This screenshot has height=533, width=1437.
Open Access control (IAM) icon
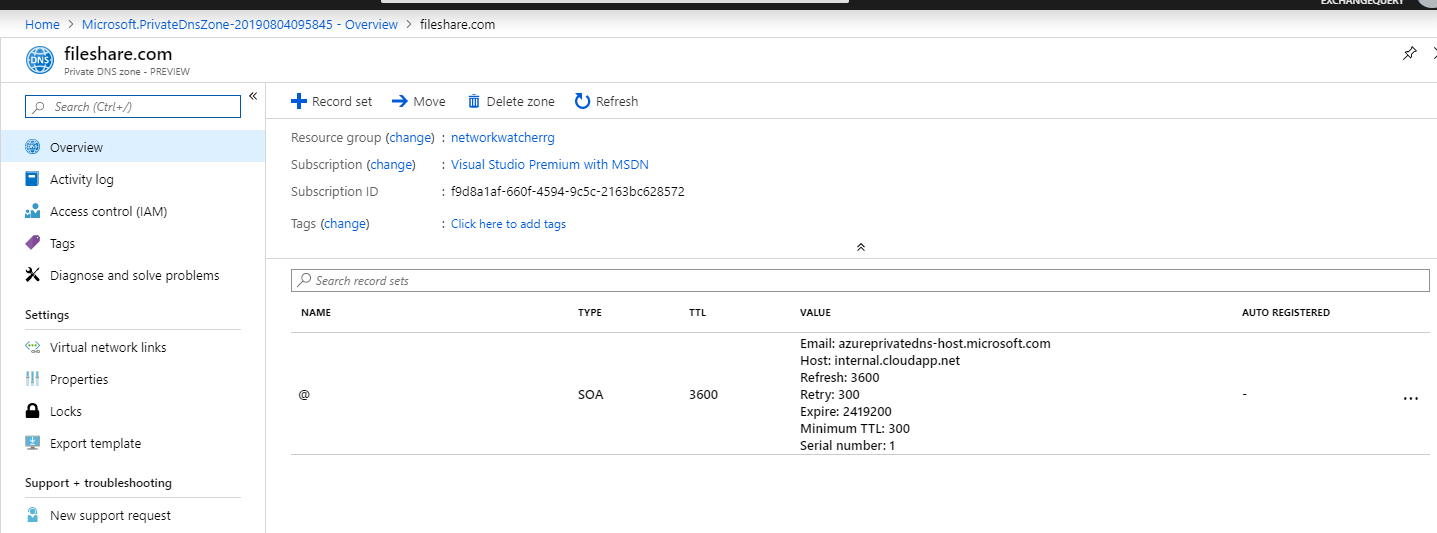coord(32,211)
